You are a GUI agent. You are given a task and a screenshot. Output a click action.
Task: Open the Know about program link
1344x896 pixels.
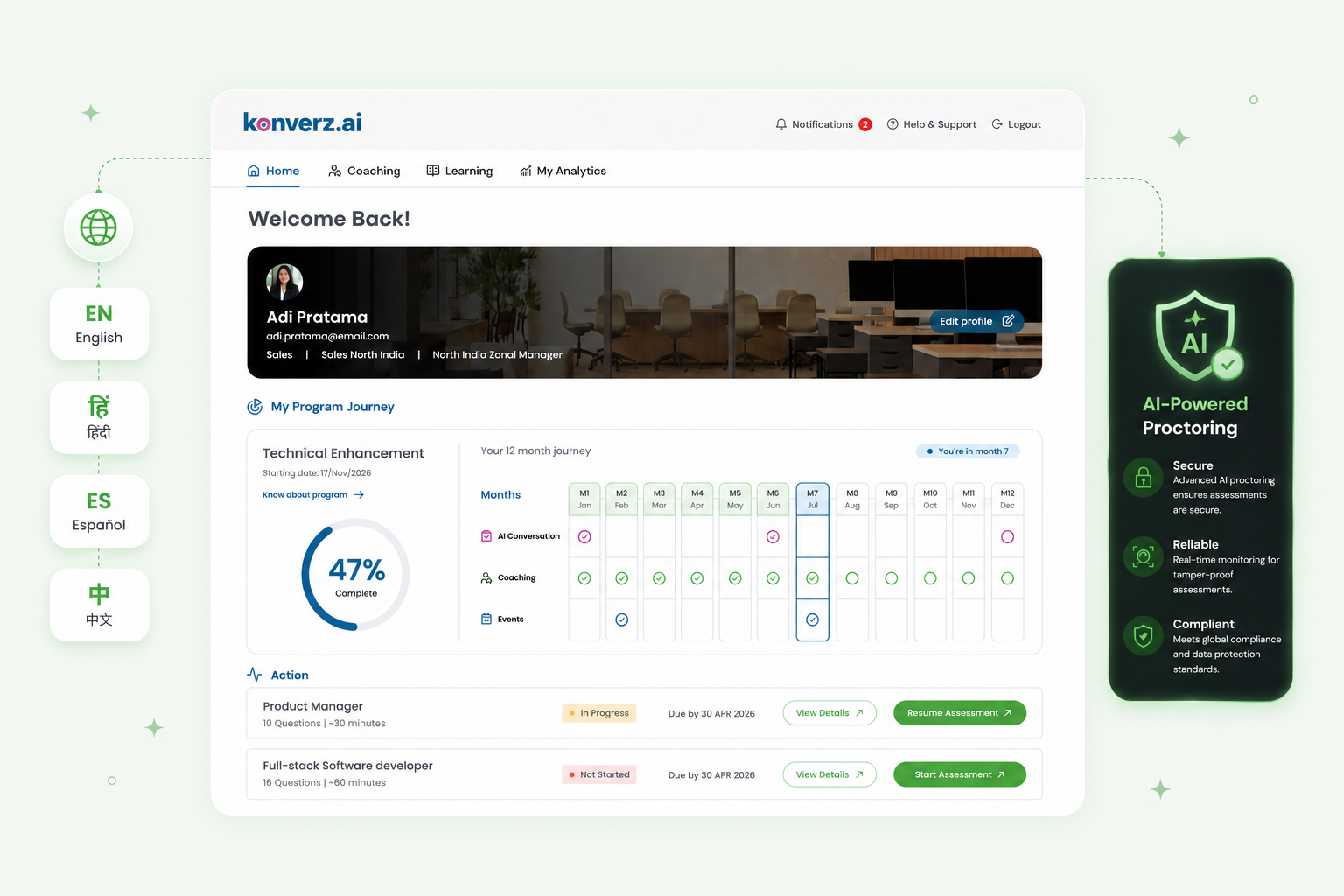tap(312, 495)
